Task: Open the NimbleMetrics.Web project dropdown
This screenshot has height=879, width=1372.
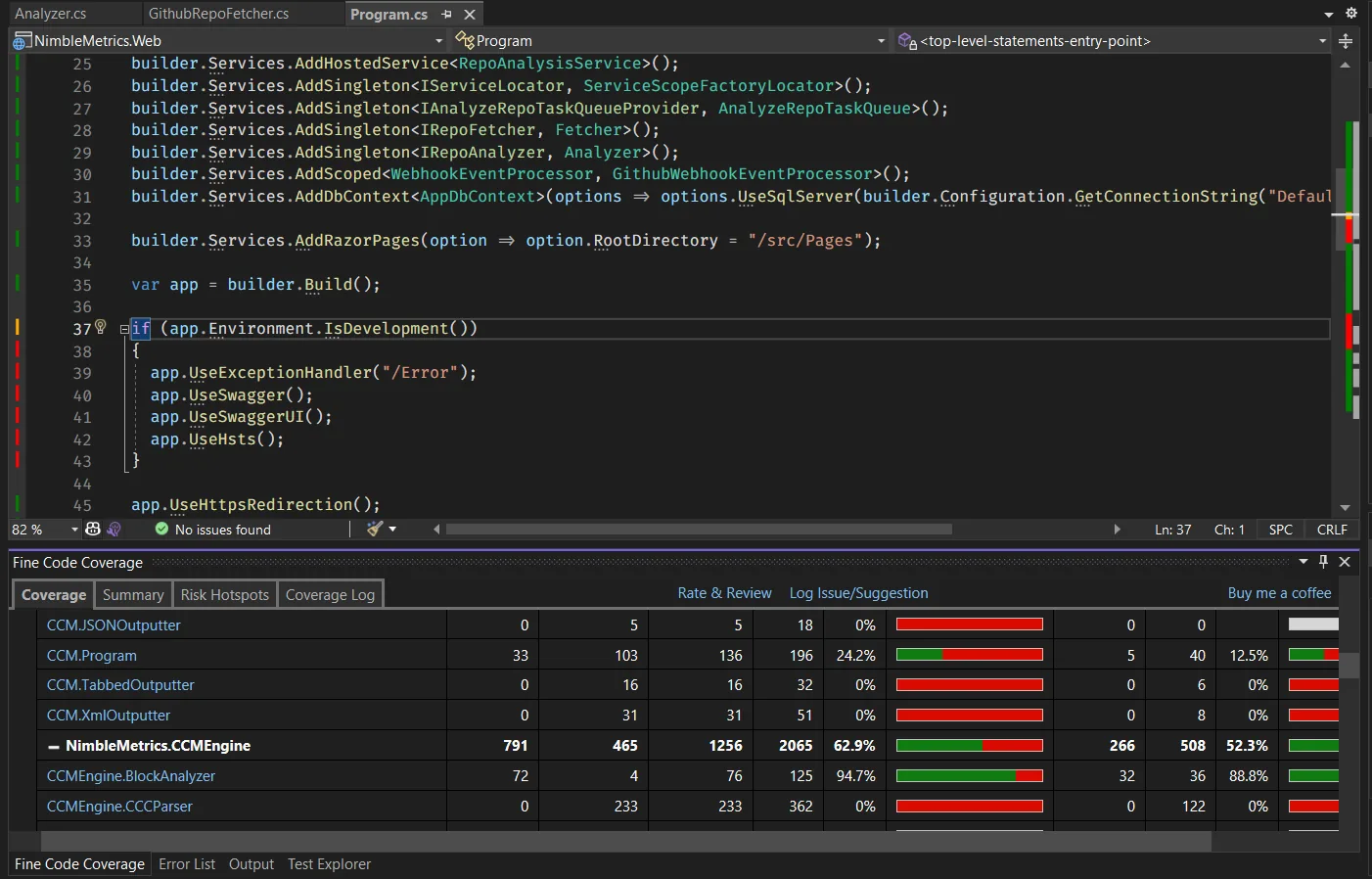Action: tap(438, 40)
